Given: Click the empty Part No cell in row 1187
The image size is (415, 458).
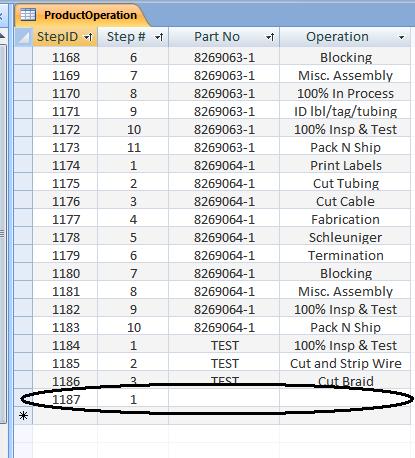Looking at the screenshot, I should coord(224,399).
